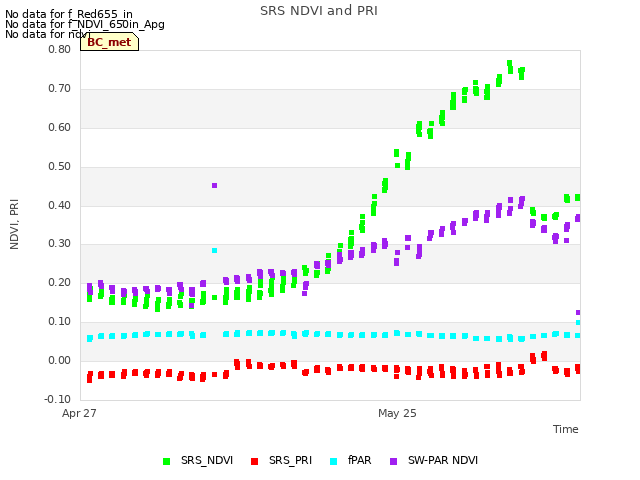Viewport: 640px width, 480px height.
Task: Click the 'No data for f_NDVI_650in_Apg' message
Action: point(85,24)
